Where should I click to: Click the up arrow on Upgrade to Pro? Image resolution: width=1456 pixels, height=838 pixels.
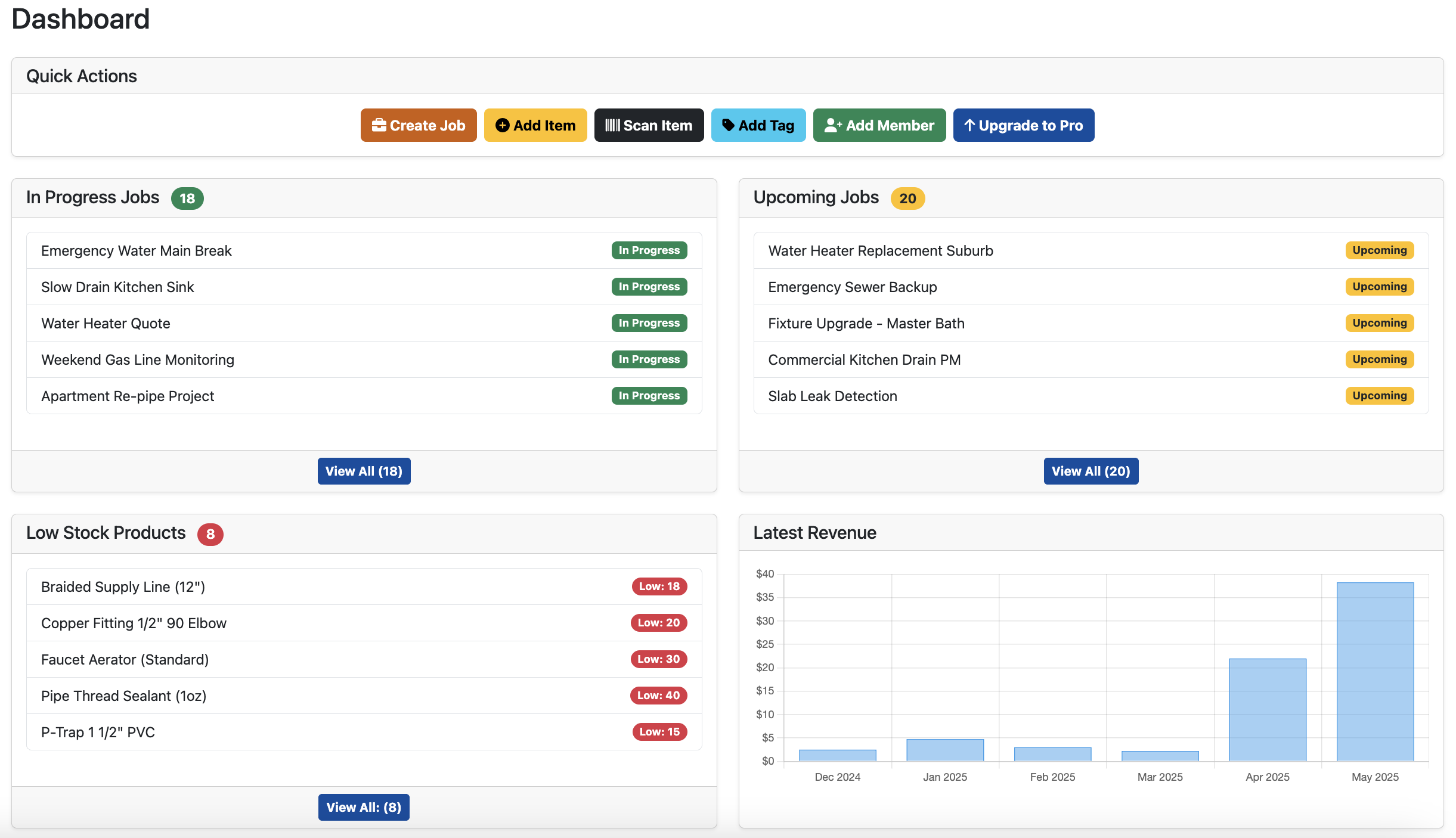(969, 125)
